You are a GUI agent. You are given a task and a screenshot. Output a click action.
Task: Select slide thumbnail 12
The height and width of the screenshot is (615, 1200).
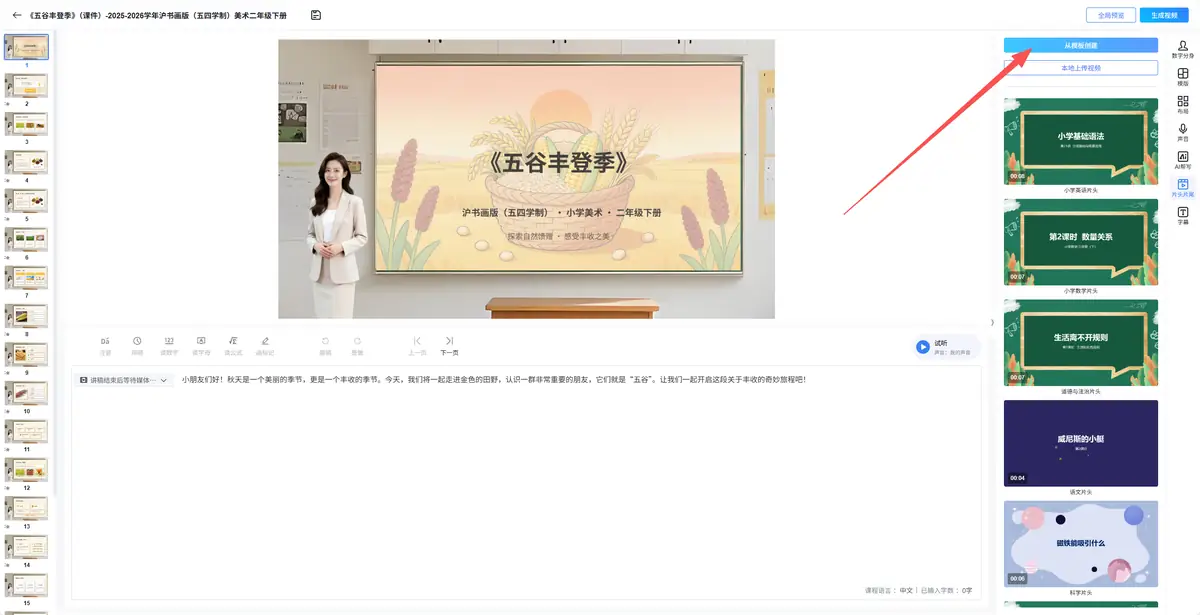click(26, 470)
